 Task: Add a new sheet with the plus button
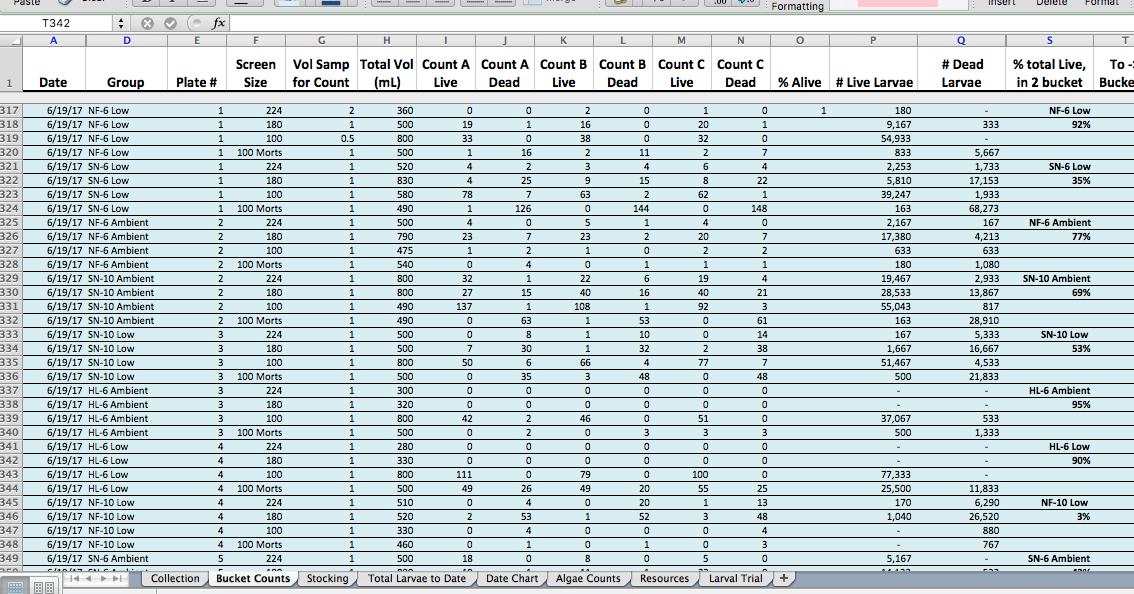[x=783, y=578]
